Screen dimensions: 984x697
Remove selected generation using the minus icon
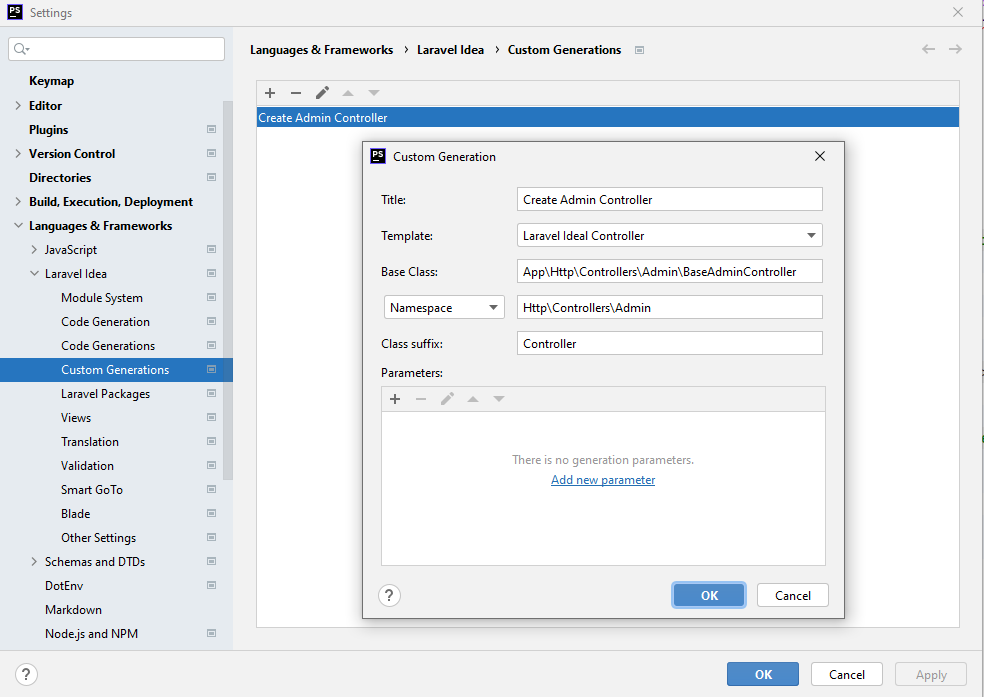click(x=295, y=93)
